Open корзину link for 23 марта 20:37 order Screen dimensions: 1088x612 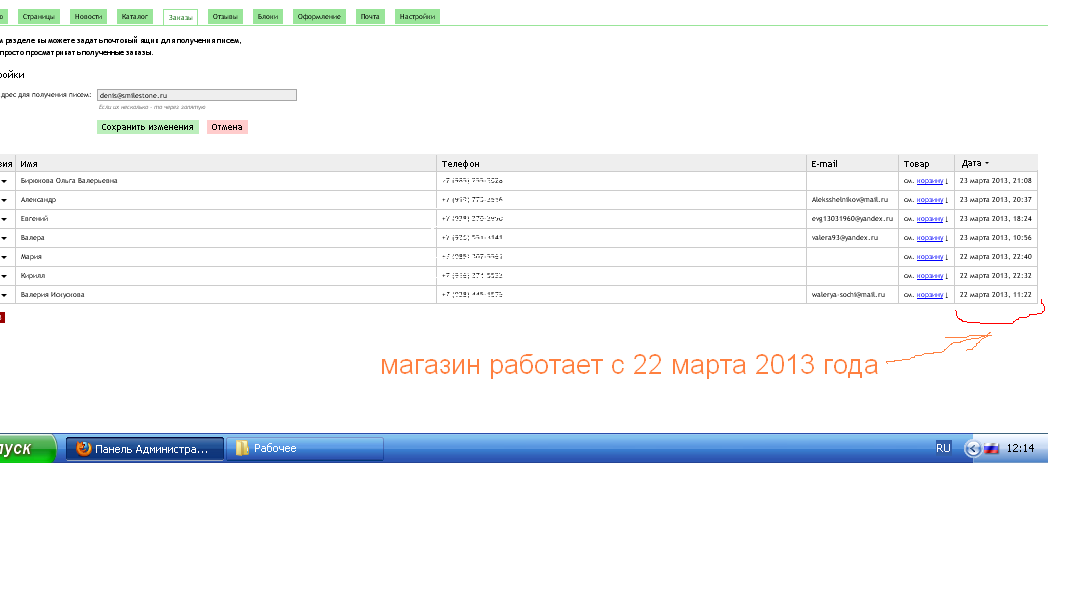tap(930, 200)
